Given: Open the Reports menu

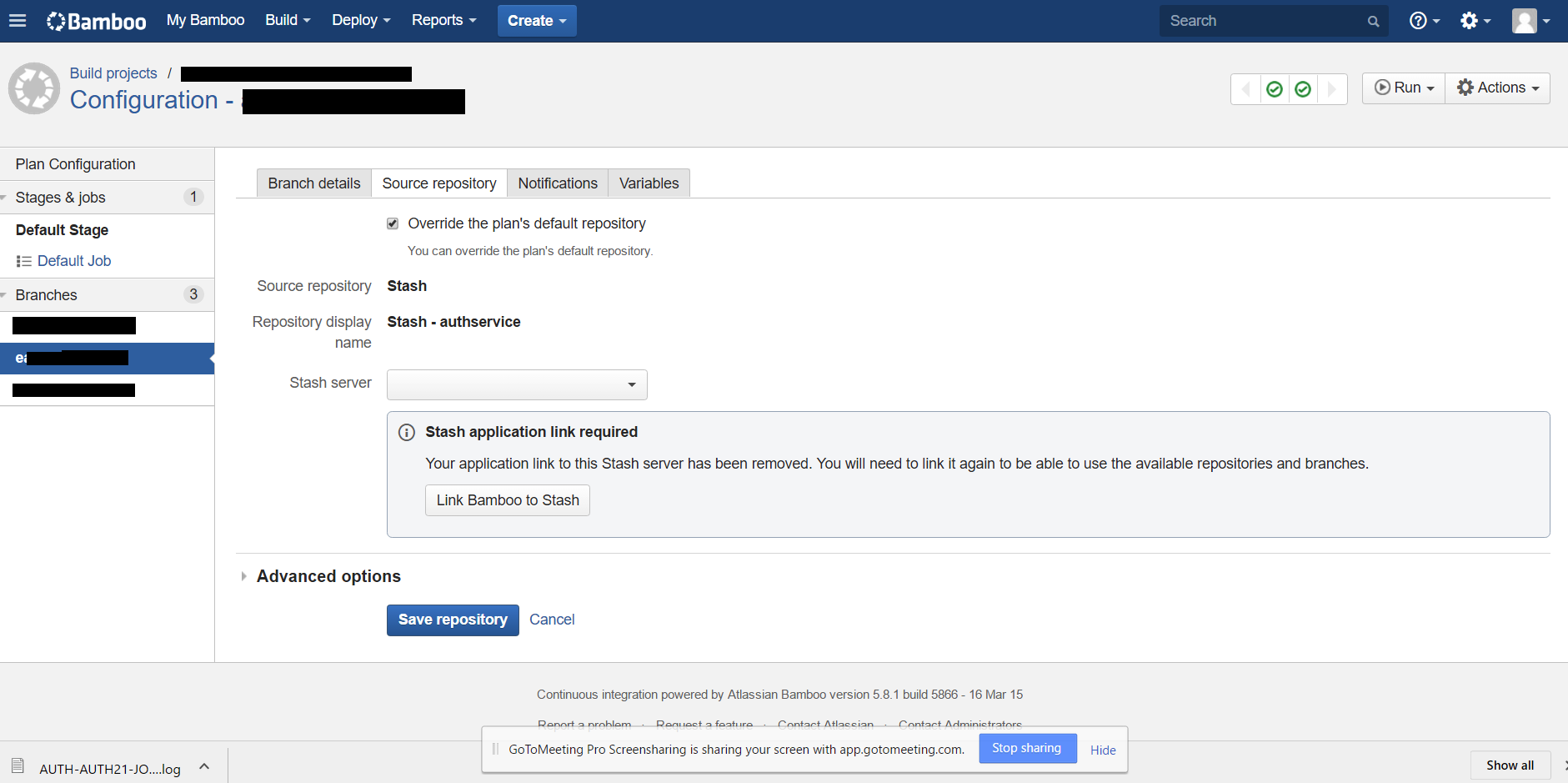Looking at the screenshot, I should point(443,20).
